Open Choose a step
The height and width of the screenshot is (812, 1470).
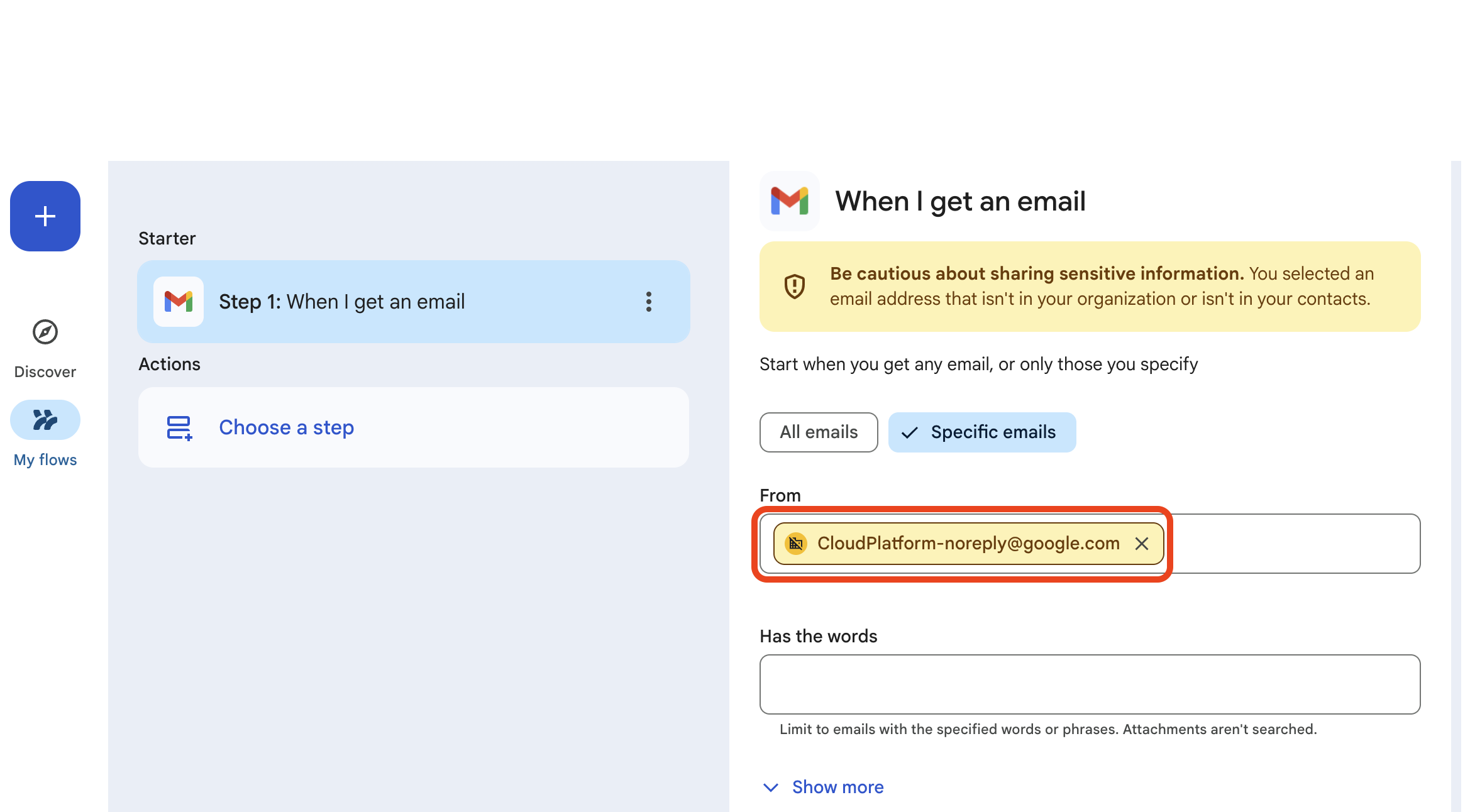(286, 427)
